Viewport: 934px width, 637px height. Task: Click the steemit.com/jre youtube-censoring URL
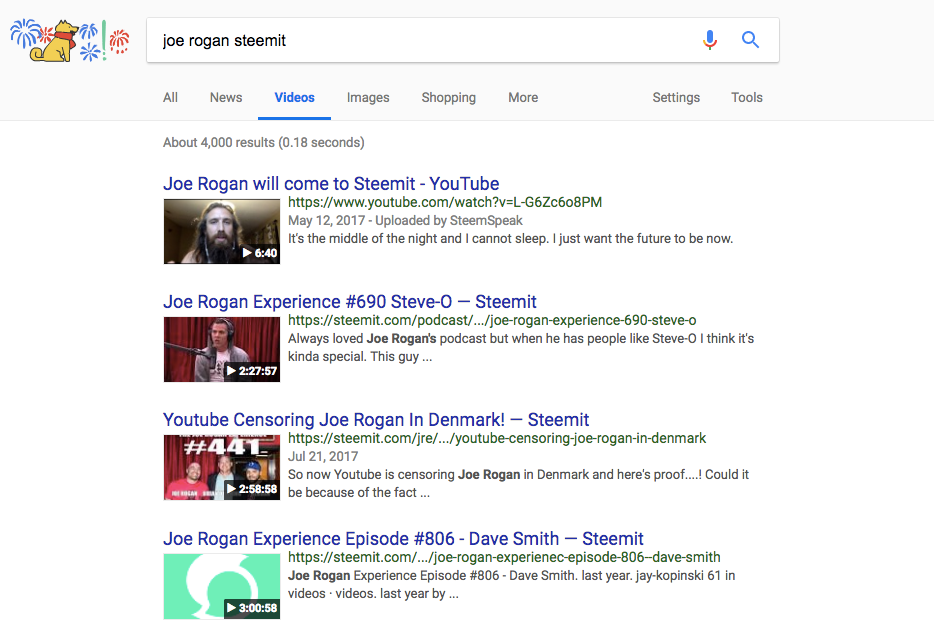coord(497,439)
